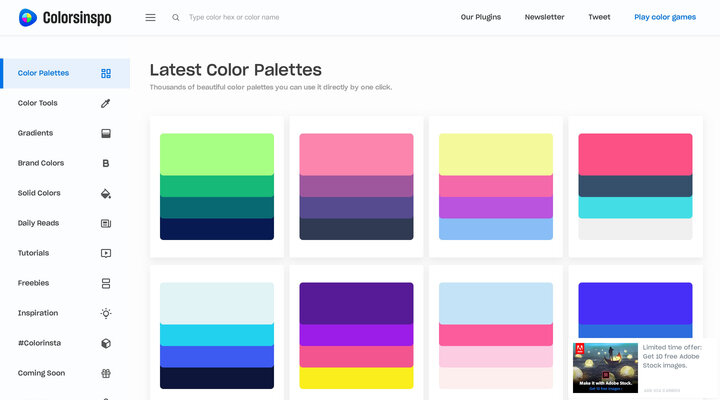Copy yellow swatch in sixth palette
The width and height of the screenshot is (720, 400).
(x=356, y=378)
